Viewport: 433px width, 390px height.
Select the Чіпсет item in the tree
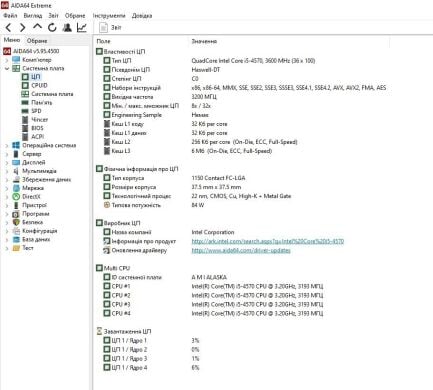tap(35, 119)
